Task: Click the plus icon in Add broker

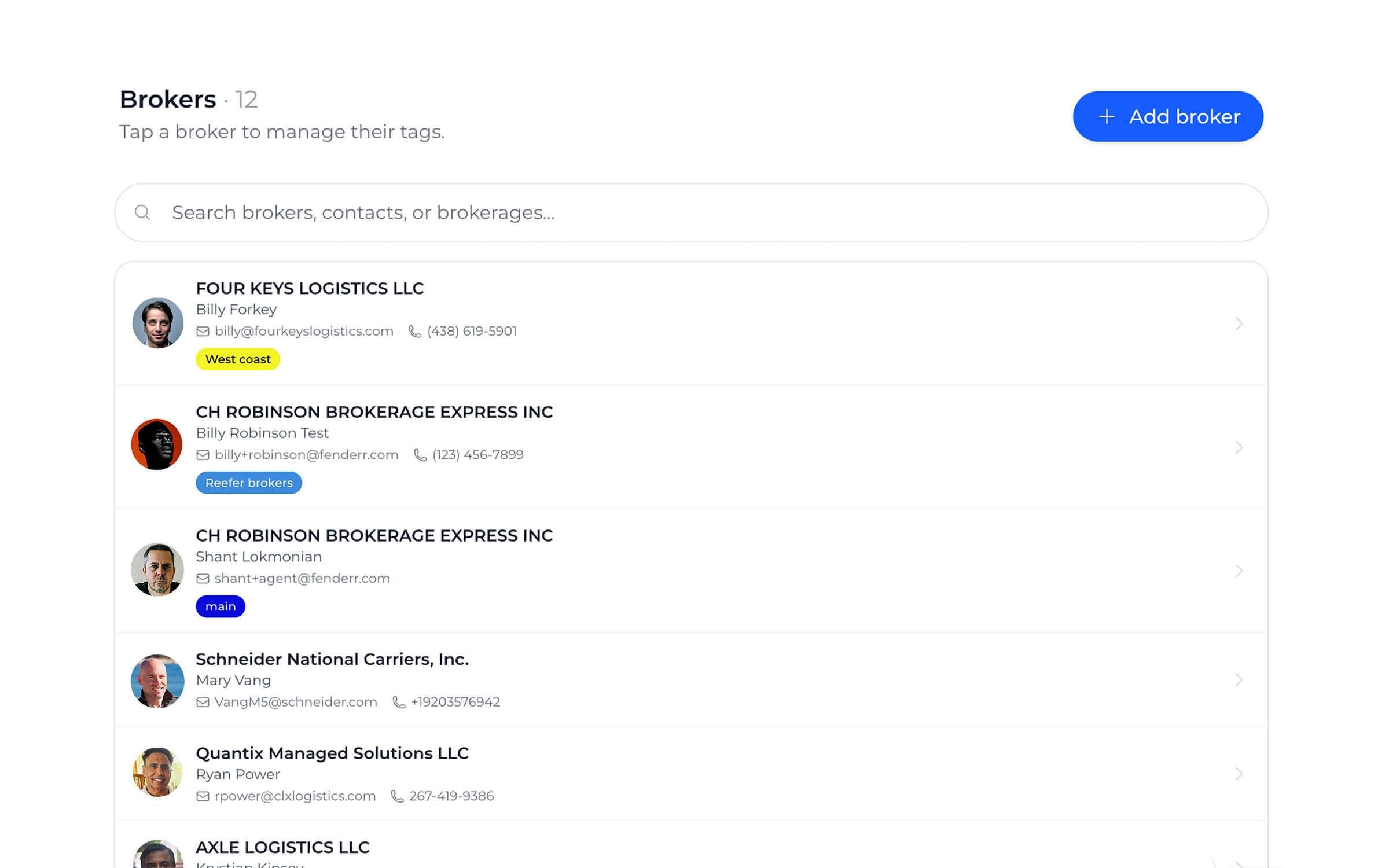Action: coord(1107,117)
